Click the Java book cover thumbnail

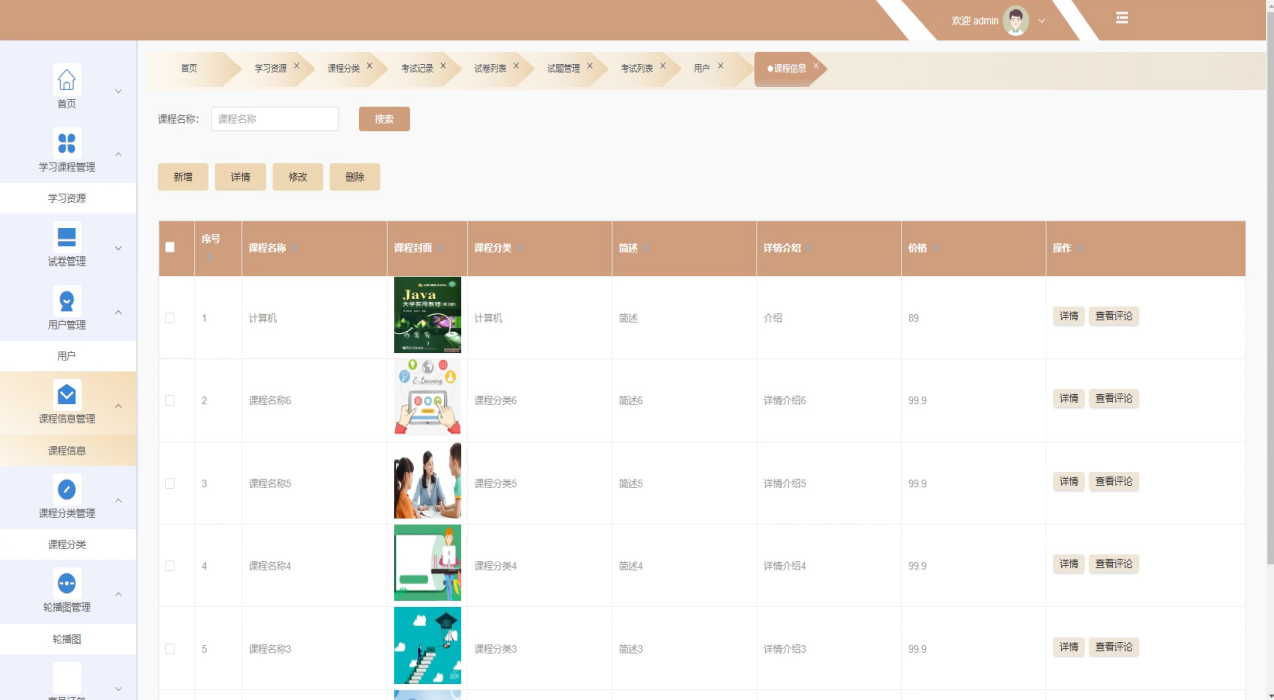coord(427,315)
